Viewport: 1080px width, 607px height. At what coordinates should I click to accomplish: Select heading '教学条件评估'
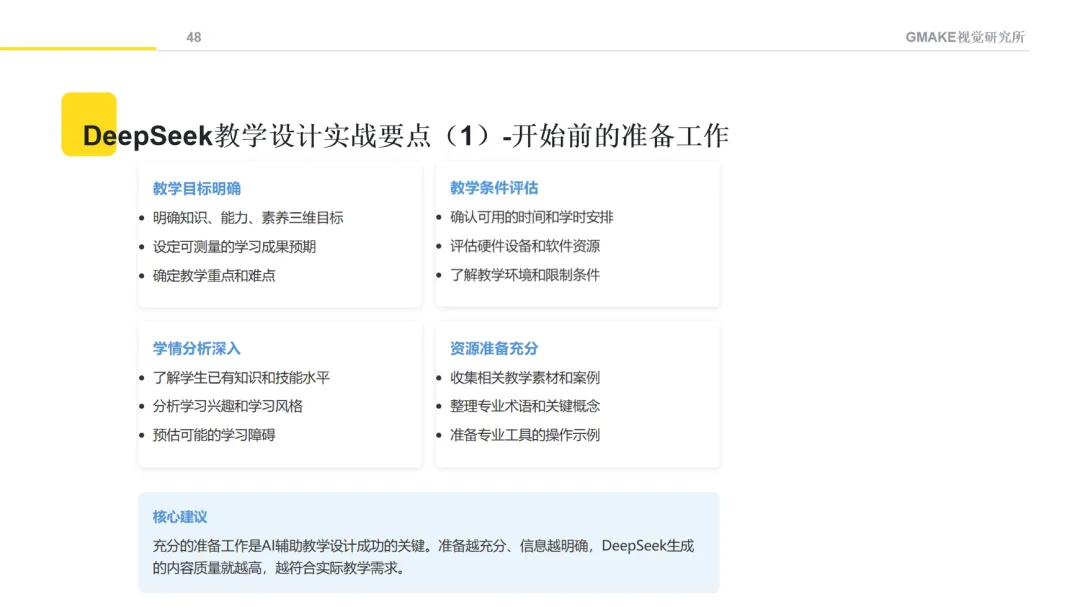tap(494, 187)
